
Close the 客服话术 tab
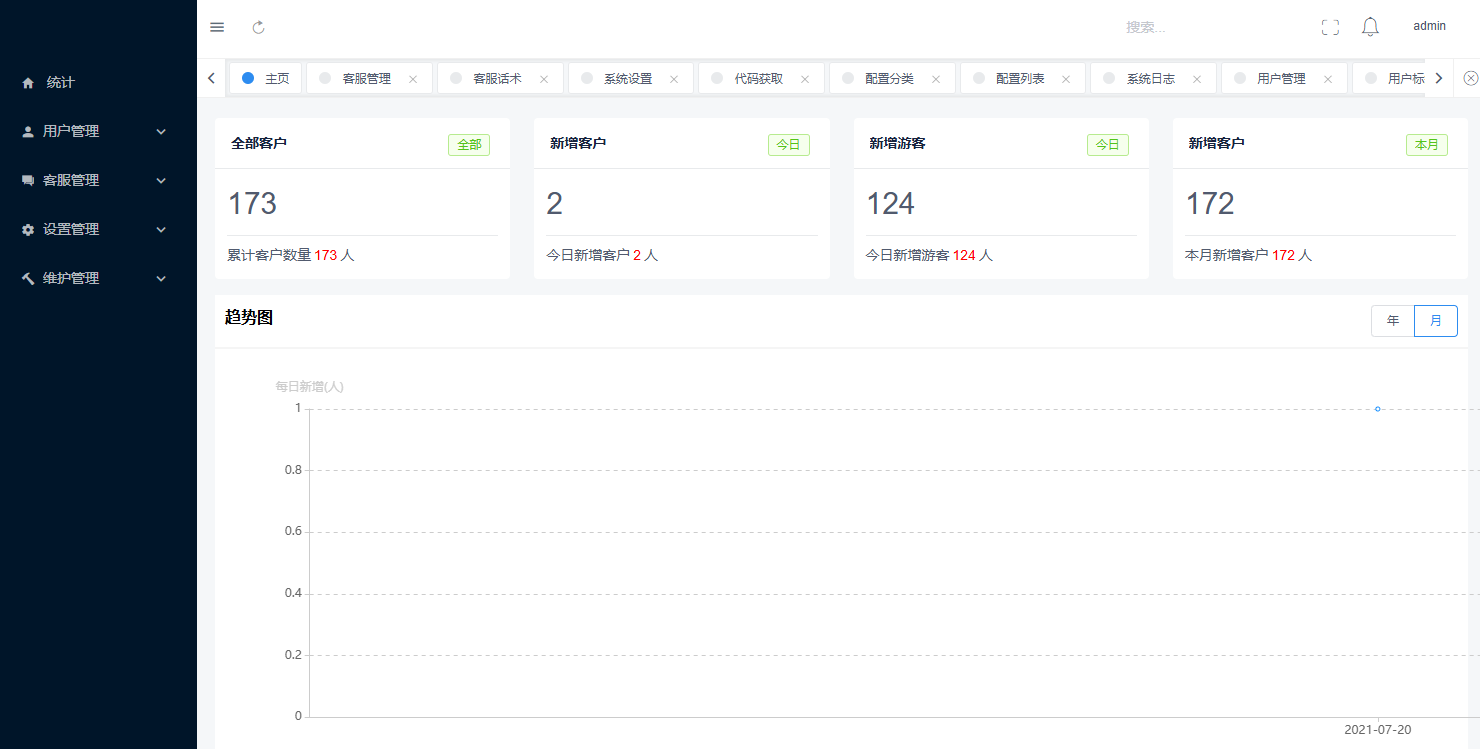coord(544,79)
